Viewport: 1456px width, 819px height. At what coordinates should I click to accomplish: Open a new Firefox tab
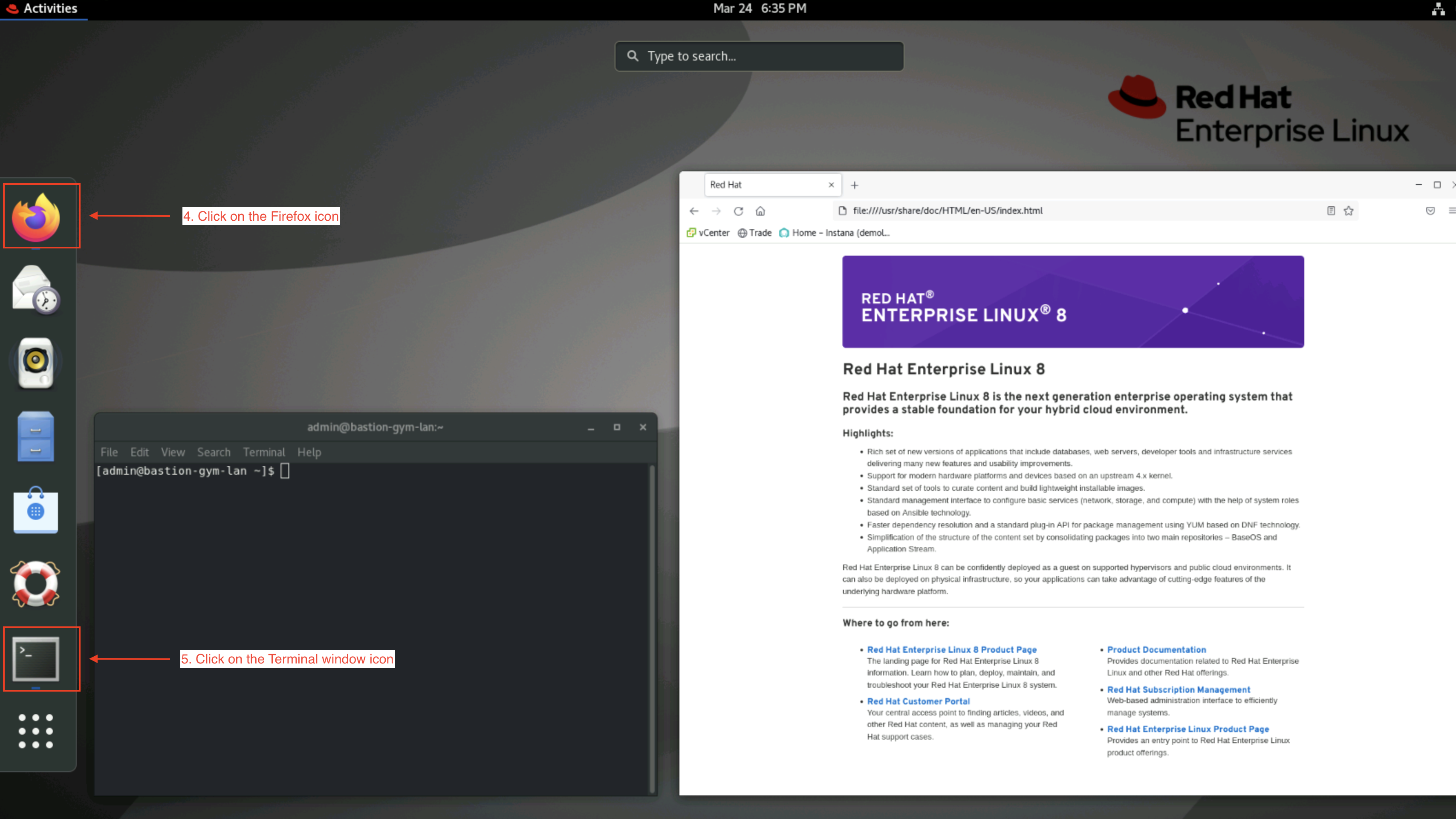coord(855,185)
